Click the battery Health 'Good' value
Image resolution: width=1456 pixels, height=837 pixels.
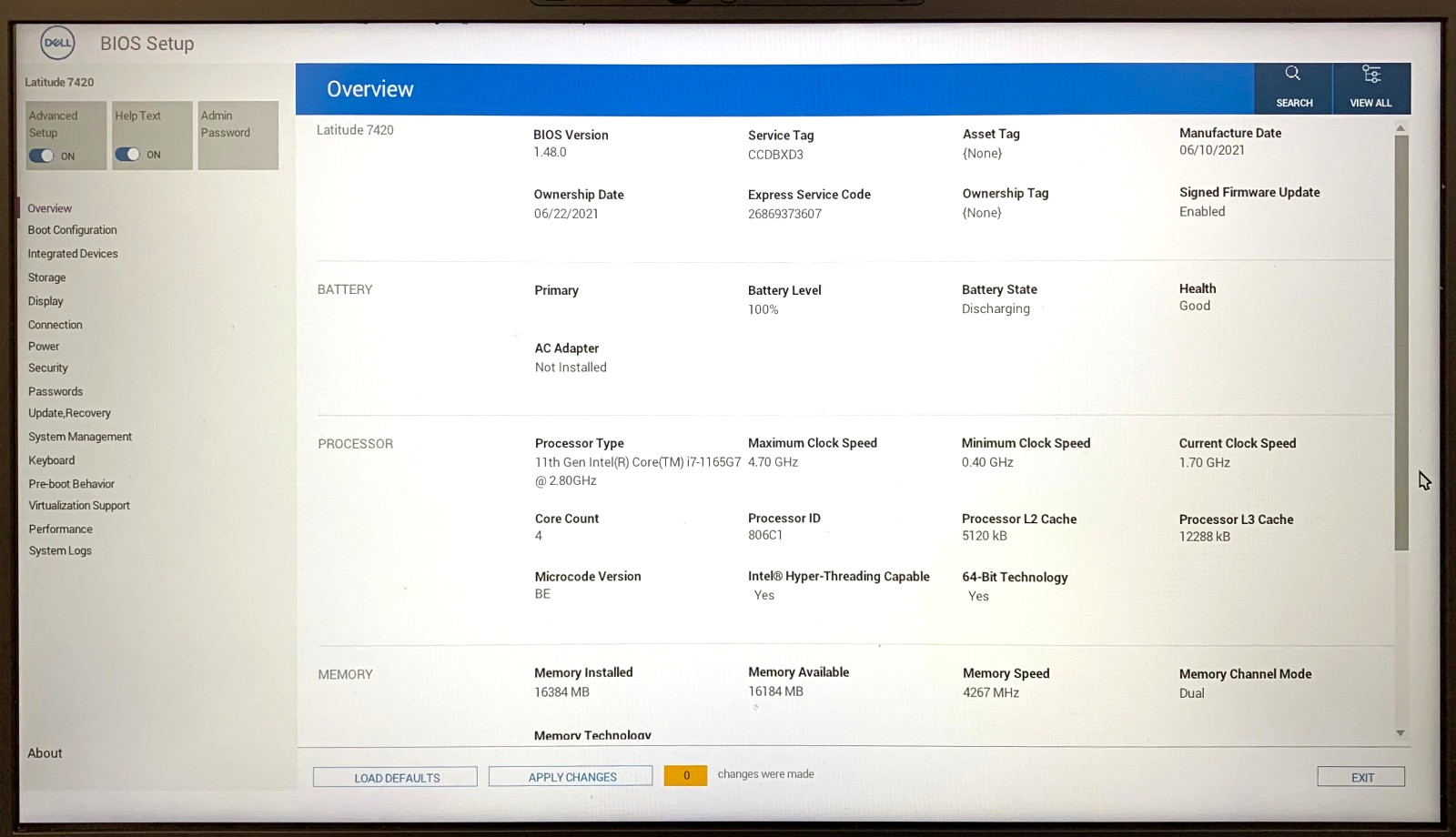pos(1195,306)
